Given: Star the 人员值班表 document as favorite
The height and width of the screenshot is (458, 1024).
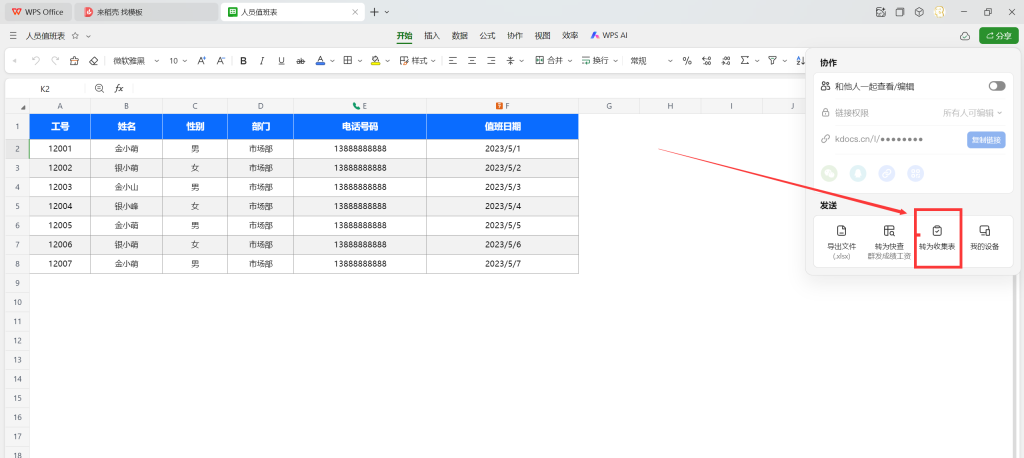Looking at the screenshot, I should (75, 35).
